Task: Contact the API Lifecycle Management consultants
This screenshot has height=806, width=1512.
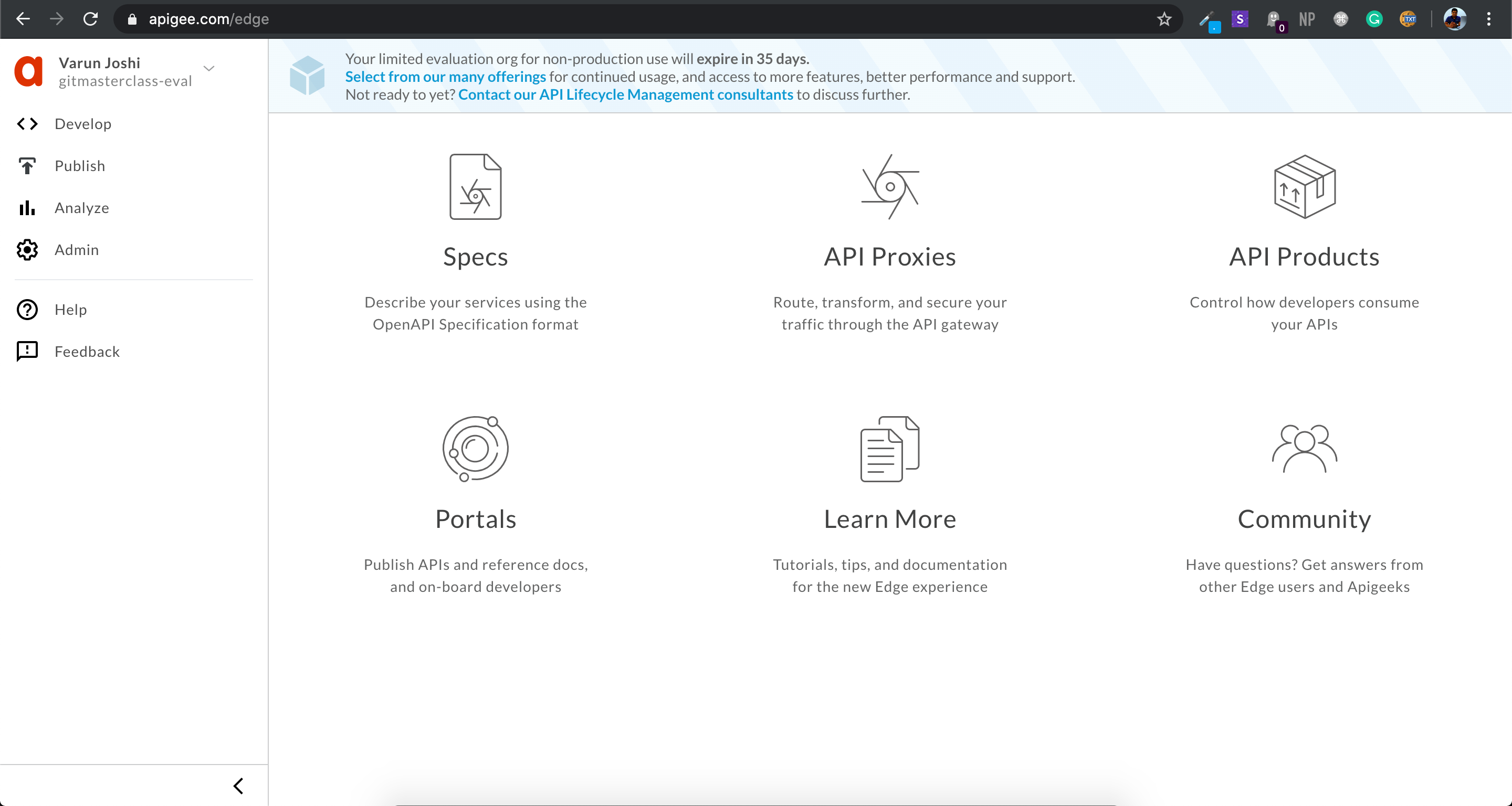Action: pos(626,94)
